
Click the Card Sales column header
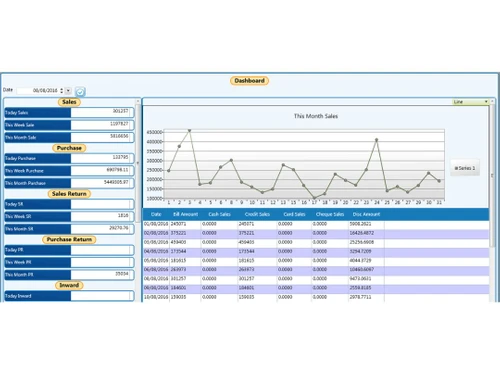point(294,214)
